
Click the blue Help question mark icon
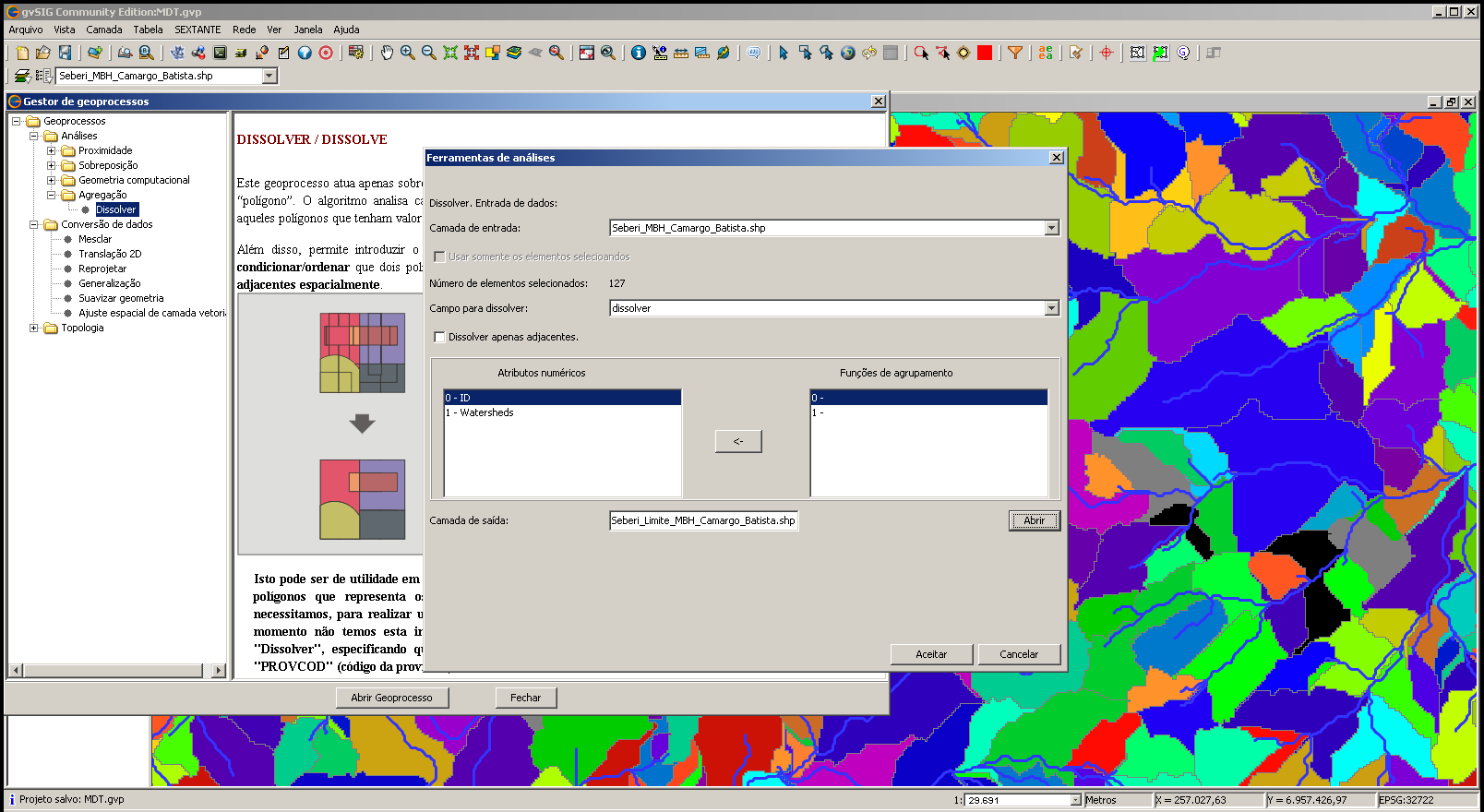(x=305, y=53)
